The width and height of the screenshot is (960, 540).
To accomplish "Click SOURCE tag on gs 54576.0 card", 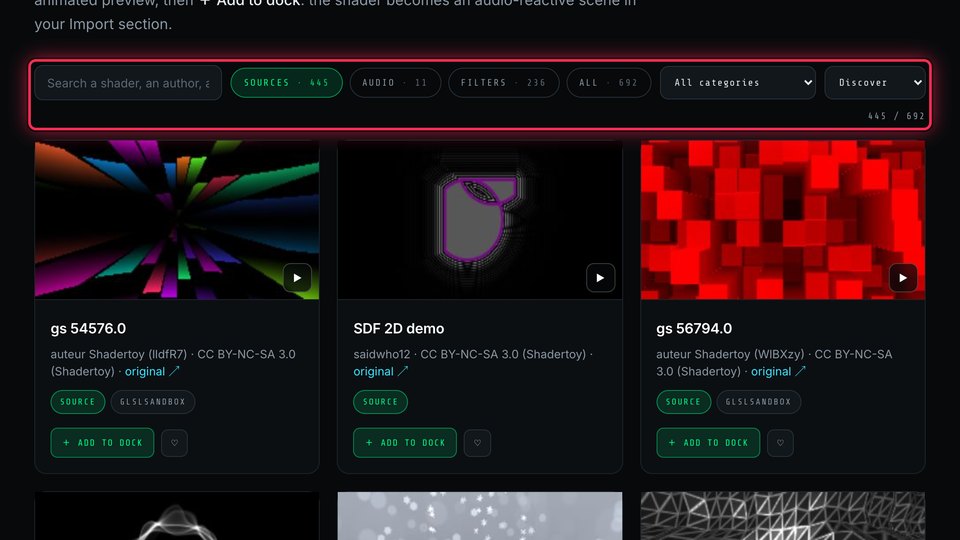I will tap(78, 402).
